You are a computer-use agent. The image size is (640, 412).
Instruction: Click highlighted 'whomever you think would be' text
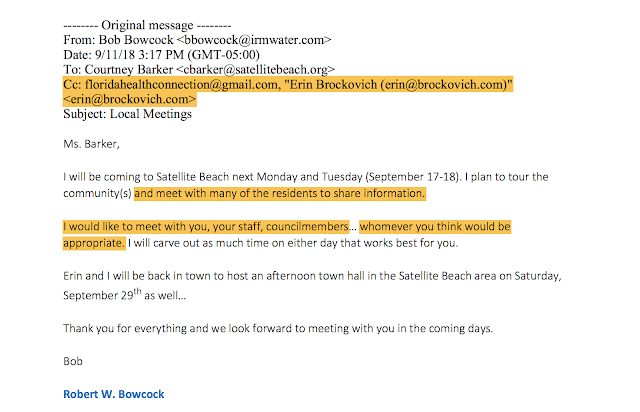point(435,227)
